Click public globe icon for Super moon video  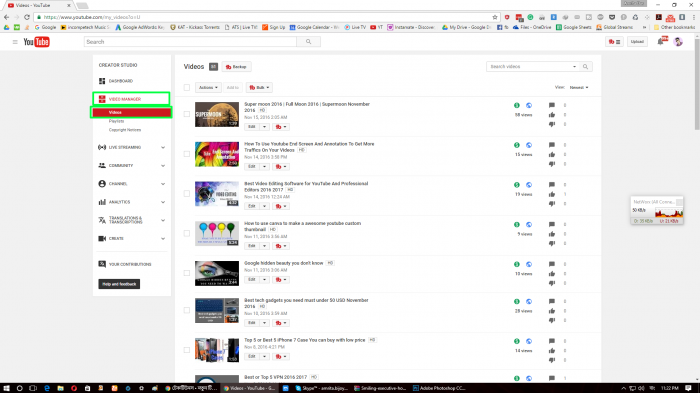click(x=529, y=105)
